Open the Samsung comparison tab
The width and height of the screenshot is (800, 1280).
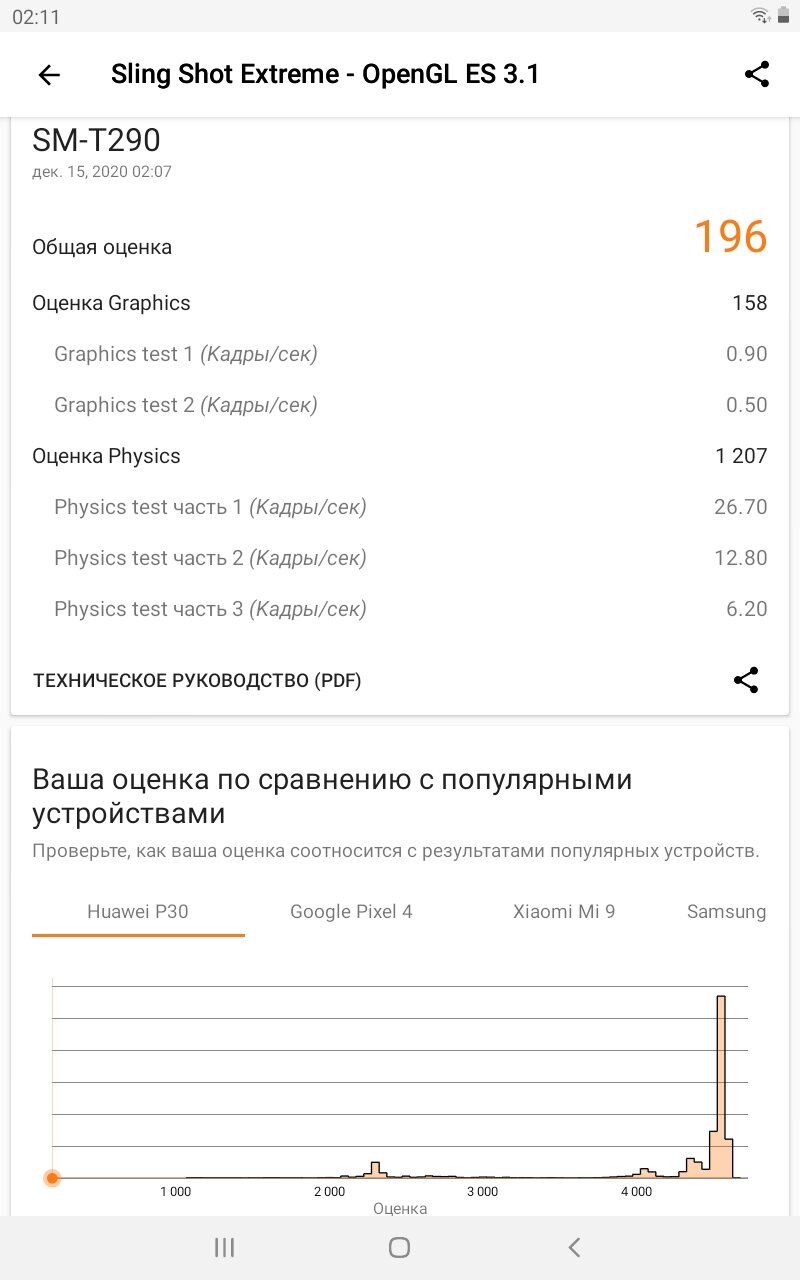(727, 912)
